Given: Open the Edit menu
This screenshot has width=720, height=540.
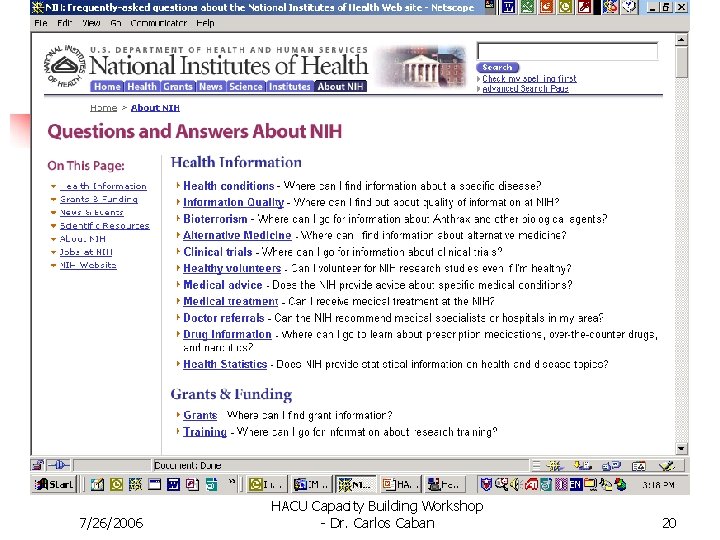Looking at the screenshot, I should (x=64, y=23).
